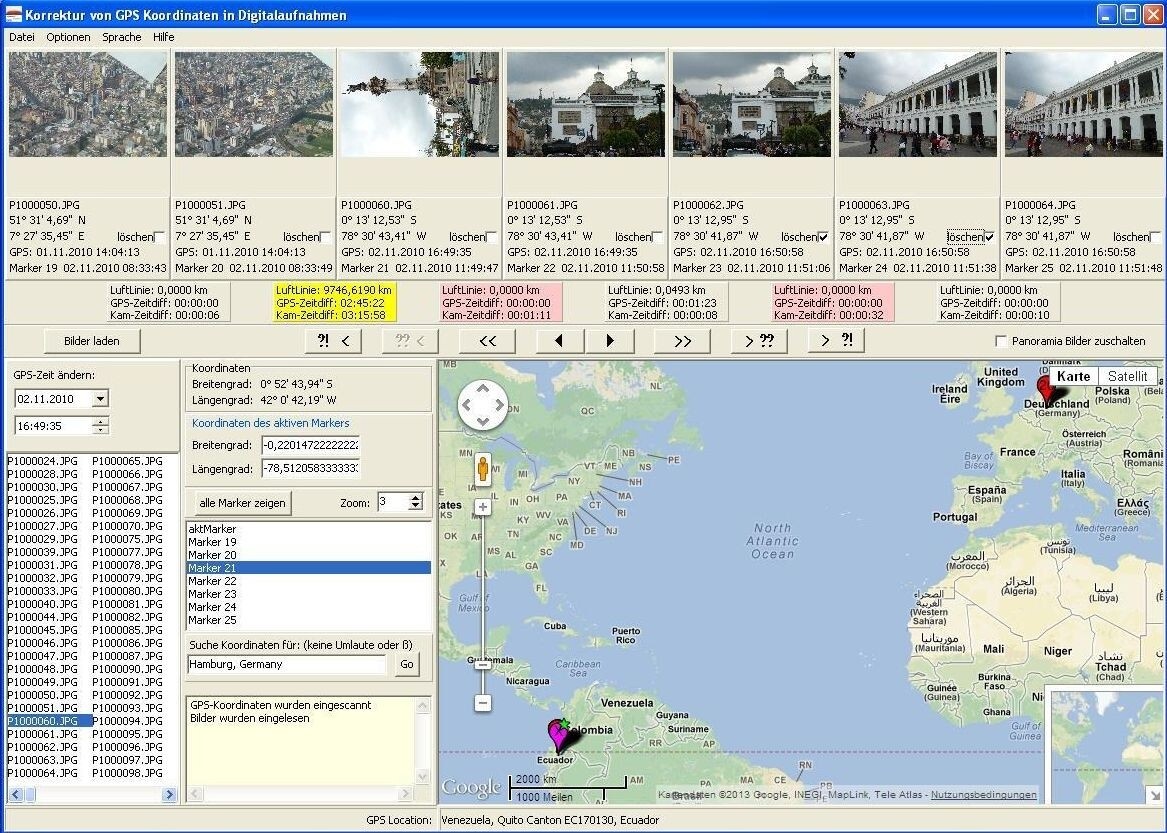Click the double right arrow forward button

tap(682, 341)
